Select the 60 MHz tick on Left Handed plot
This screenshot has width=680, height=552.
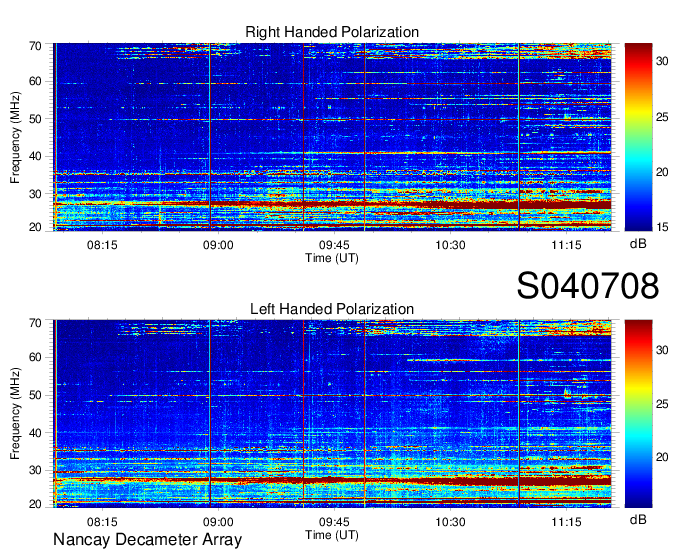click(x=35, y=357)
